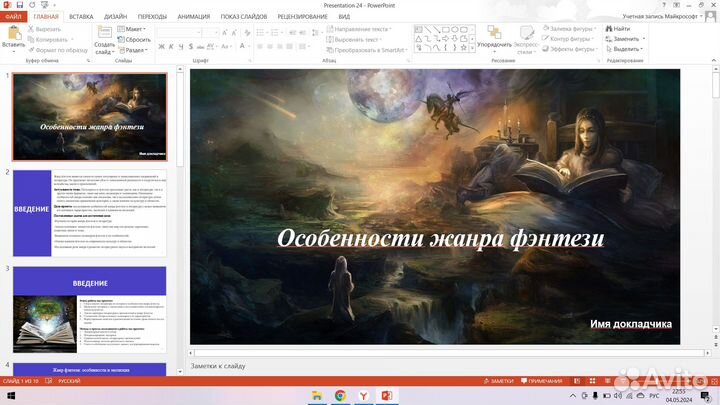Select the oval shape in shapes gallery

(455, 29)
